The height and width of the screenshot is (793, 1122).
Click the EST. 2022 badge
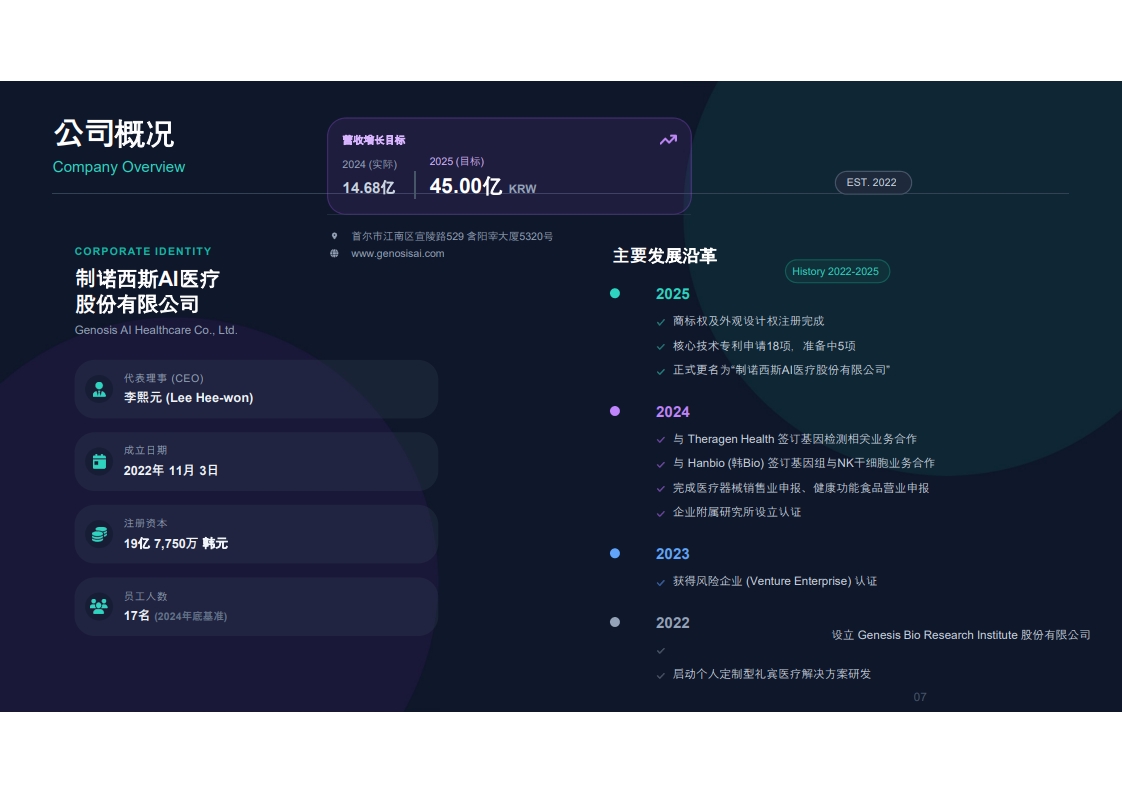pyautogui.click(x=872, y=183)
